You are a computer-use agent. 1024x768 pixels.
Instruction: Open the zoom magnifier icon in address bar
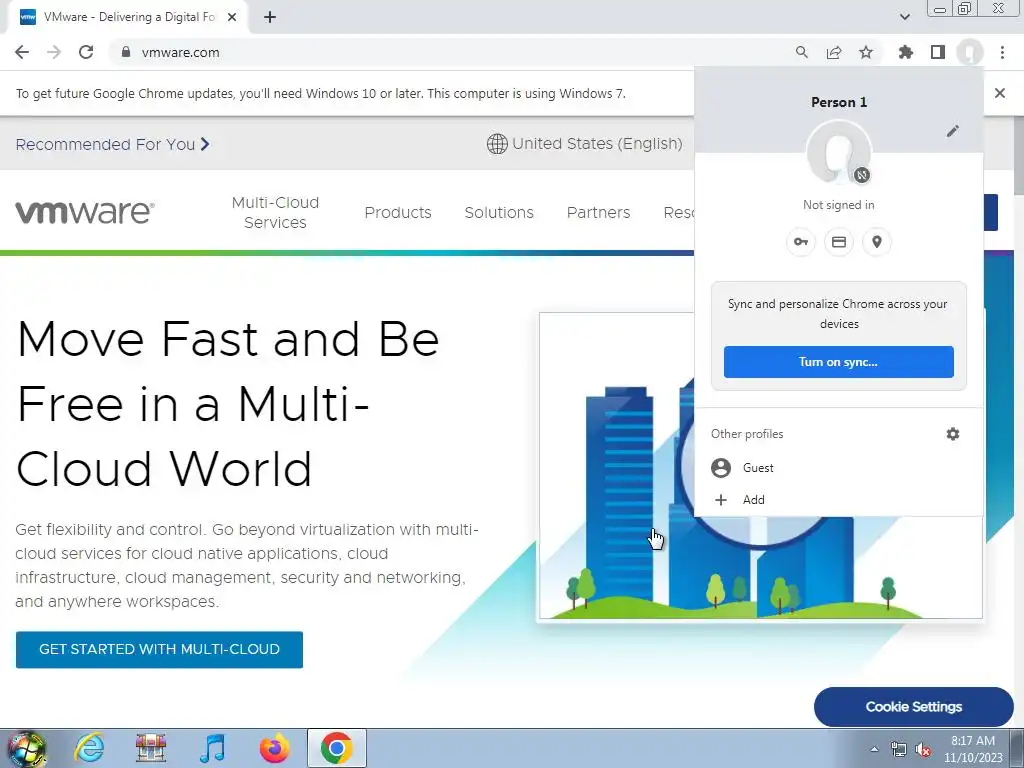pos(802,52)
